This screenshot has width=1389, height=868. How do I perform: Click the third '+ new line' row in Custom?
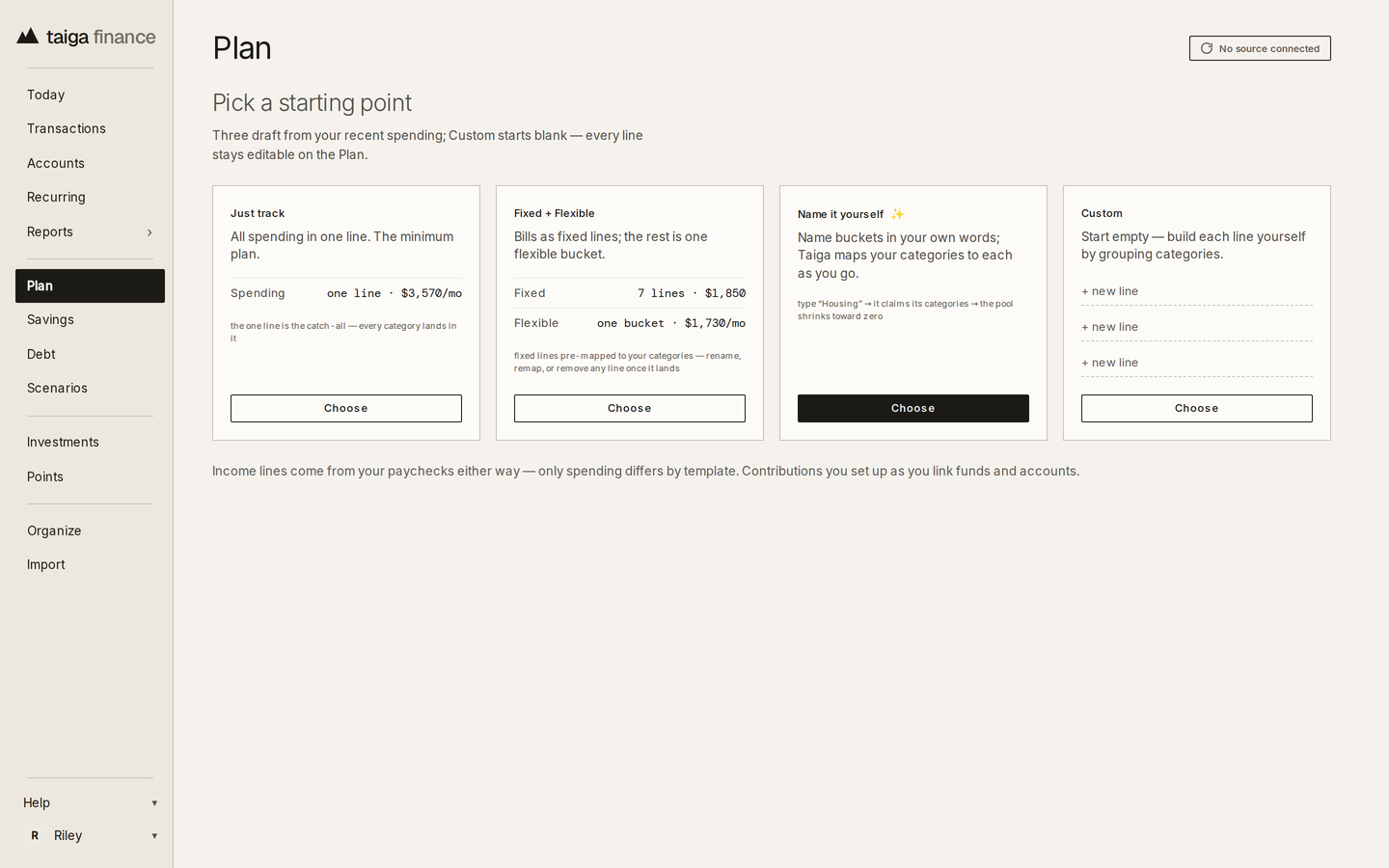tap(1197, 363)
